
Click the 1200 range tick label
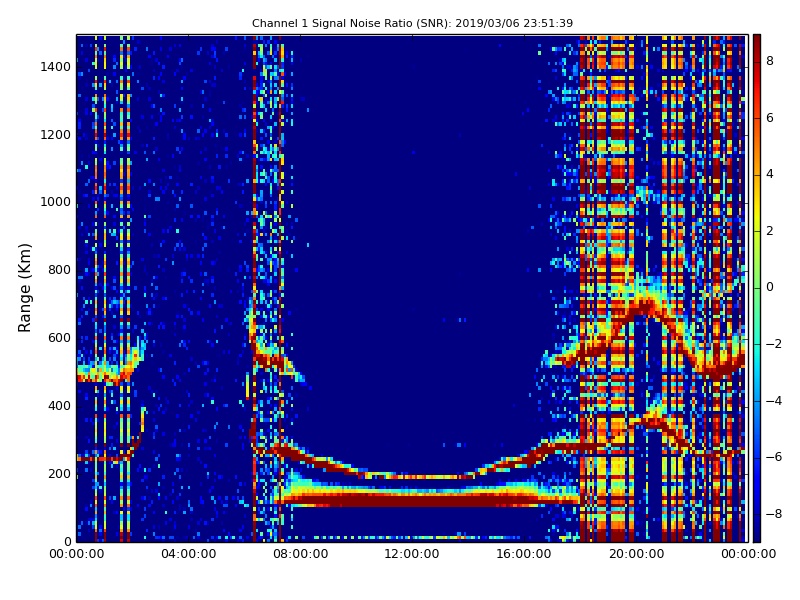(55, 135)
